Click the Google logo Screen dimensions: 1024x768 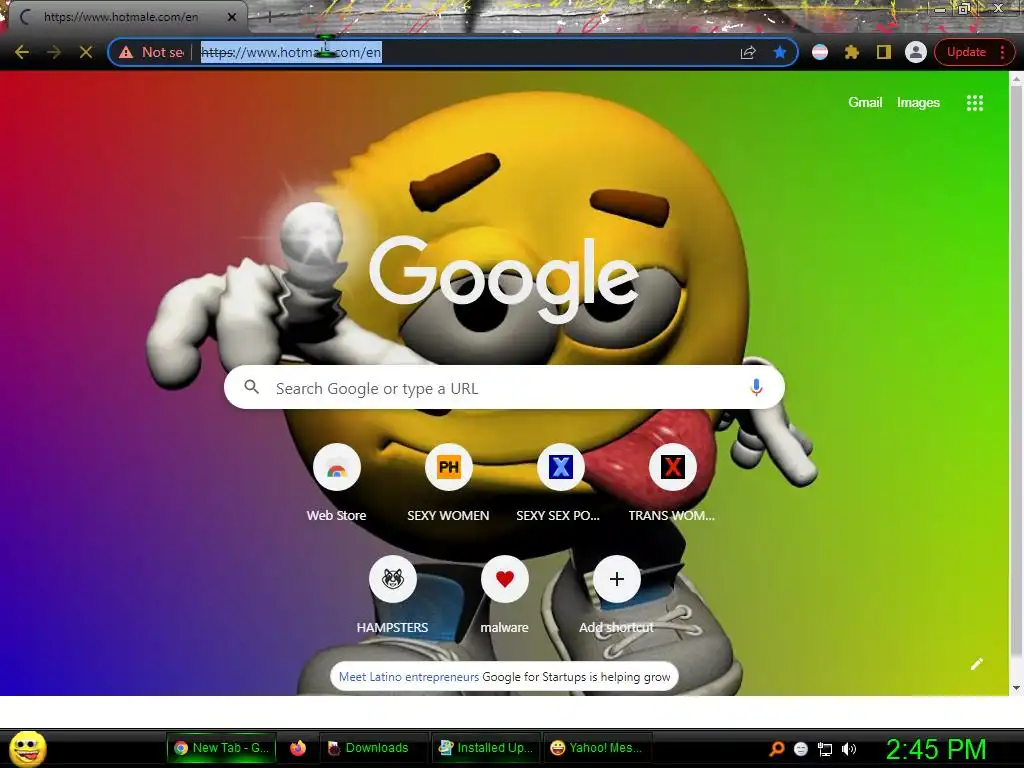504,280
